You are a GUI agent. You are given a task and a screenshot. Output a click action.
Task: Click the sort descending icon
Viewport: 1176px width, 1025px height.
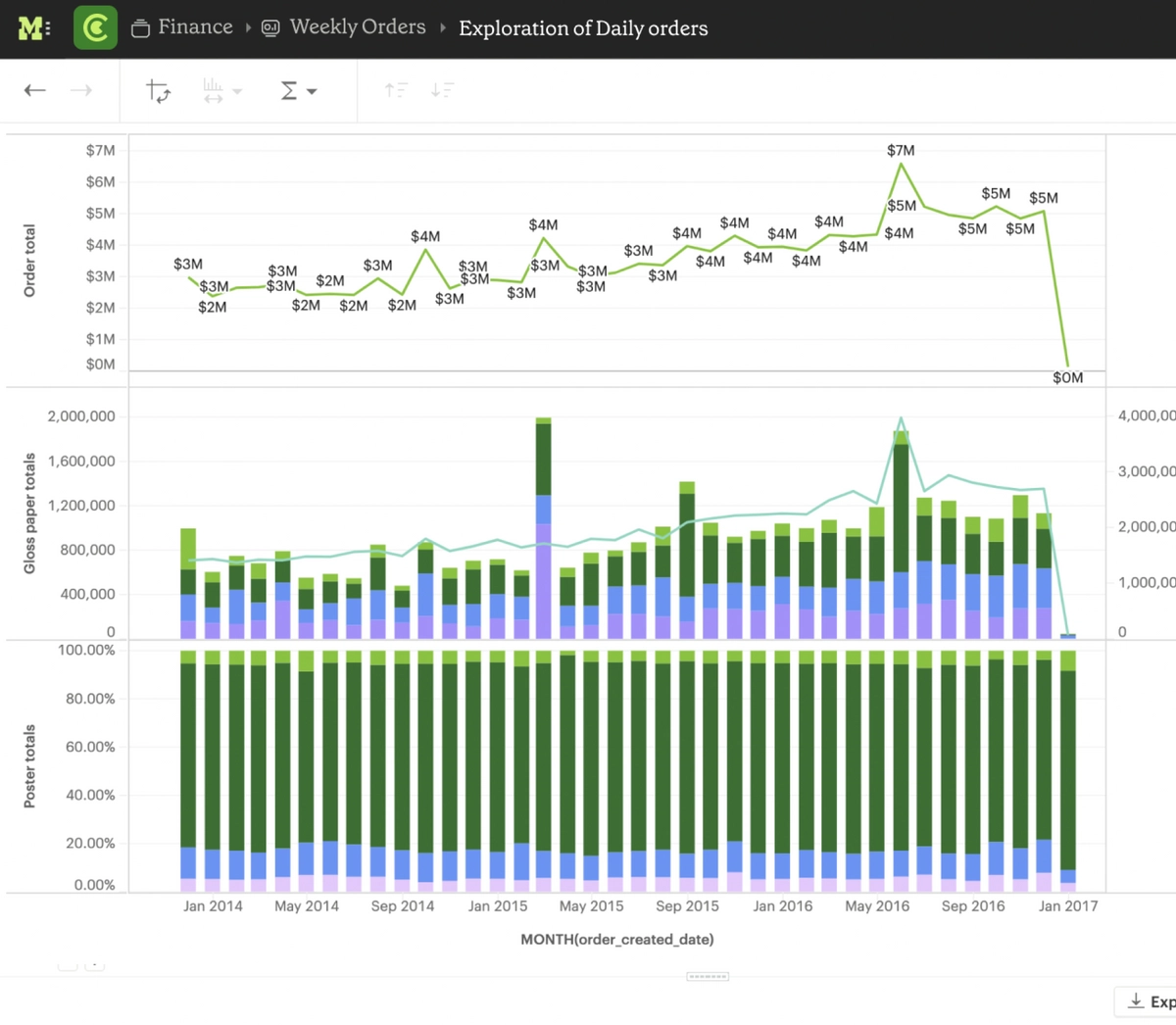pos(443,89)
